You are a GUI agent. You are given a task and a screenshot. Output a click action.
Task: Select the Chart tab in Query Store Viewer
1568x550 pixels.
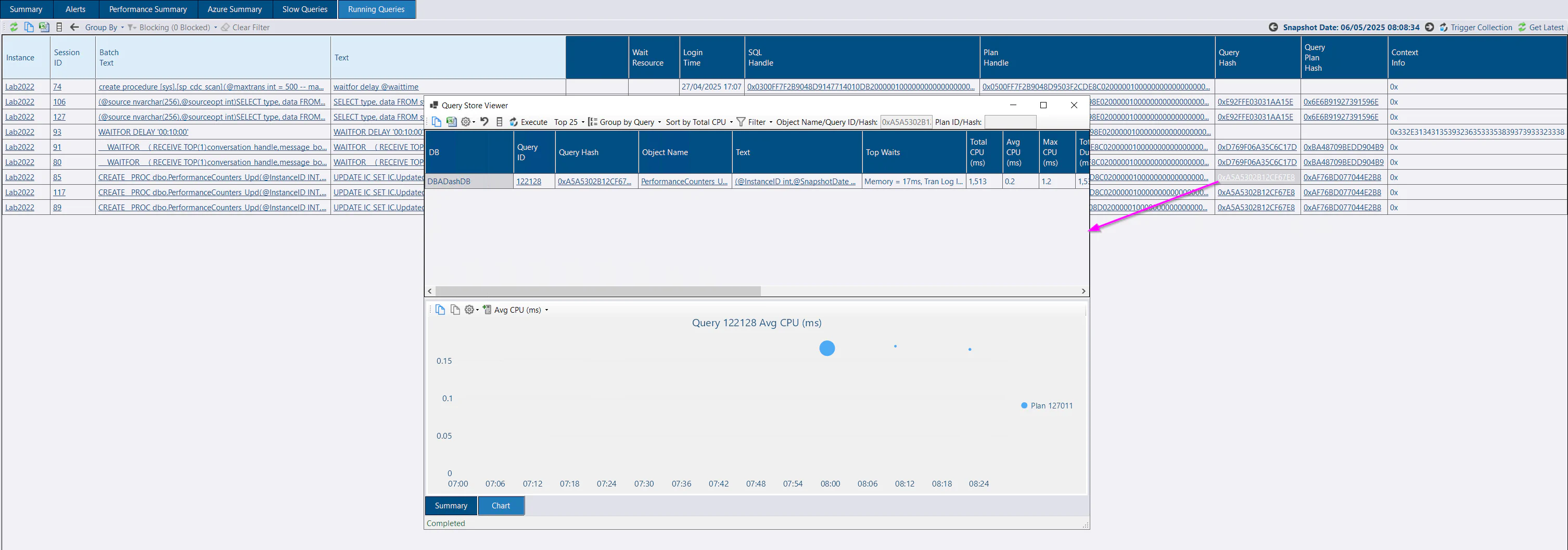[500, 506]
